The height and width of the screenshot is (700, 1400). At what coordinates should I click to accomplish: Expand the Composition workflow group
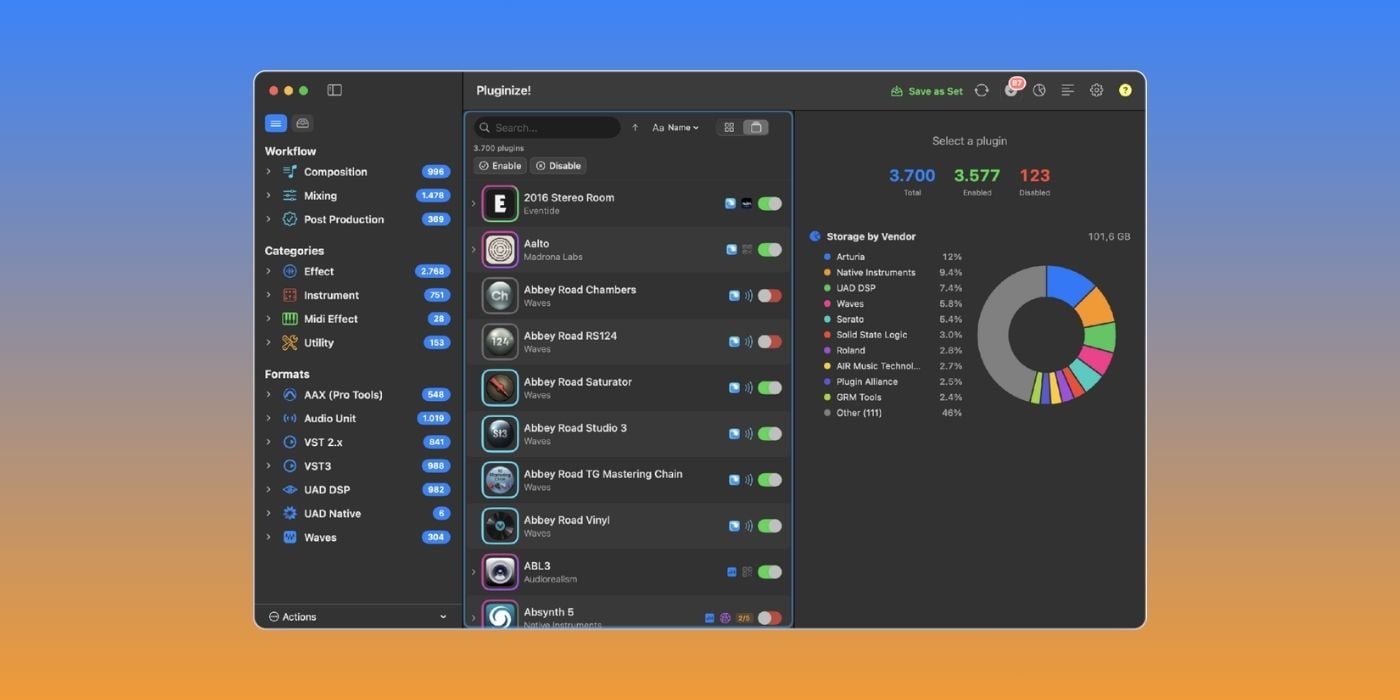click(268, 172)
